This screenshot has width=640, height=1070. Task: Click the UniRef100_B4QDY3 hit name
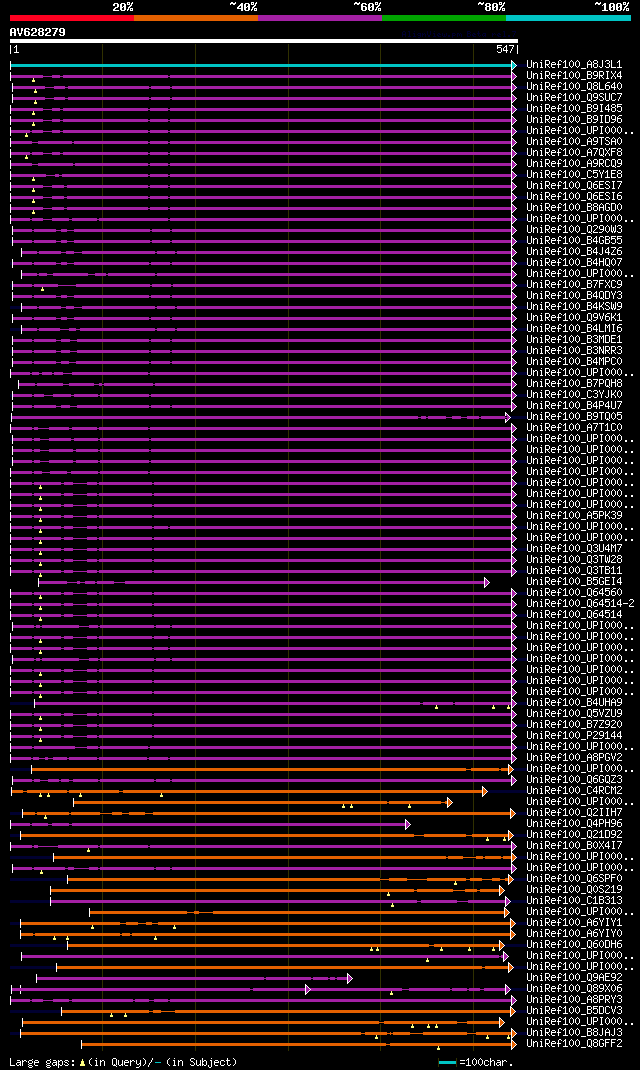(x=574, y=295)
